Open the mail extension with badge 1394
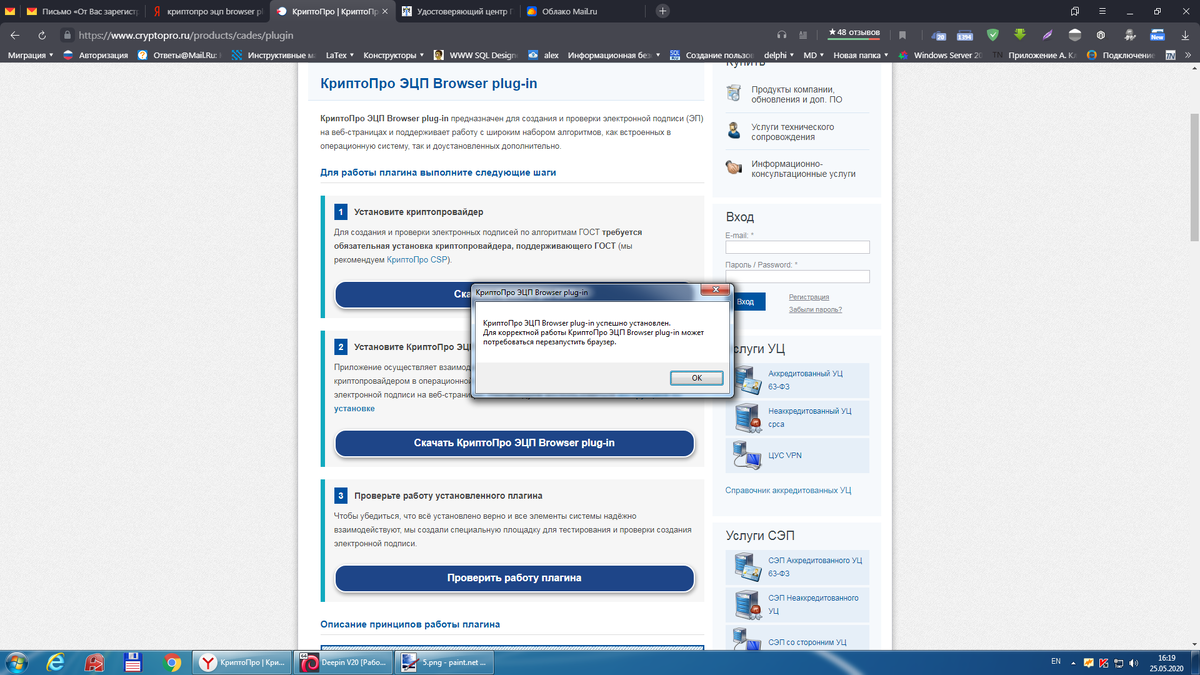The image size is (1200, 675). click(964, 34)
